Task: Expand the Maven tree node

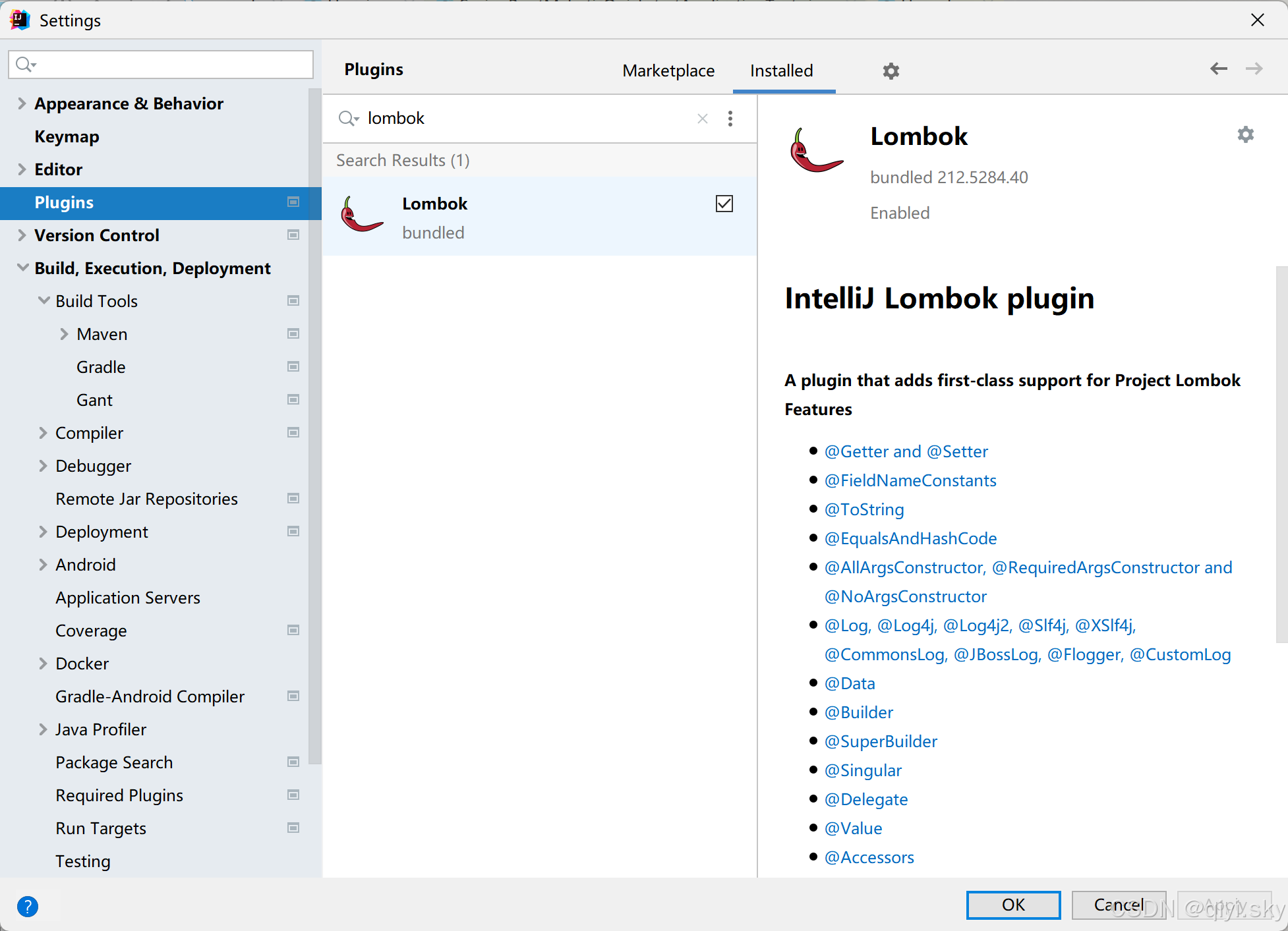Action: (x=64, y=334)
